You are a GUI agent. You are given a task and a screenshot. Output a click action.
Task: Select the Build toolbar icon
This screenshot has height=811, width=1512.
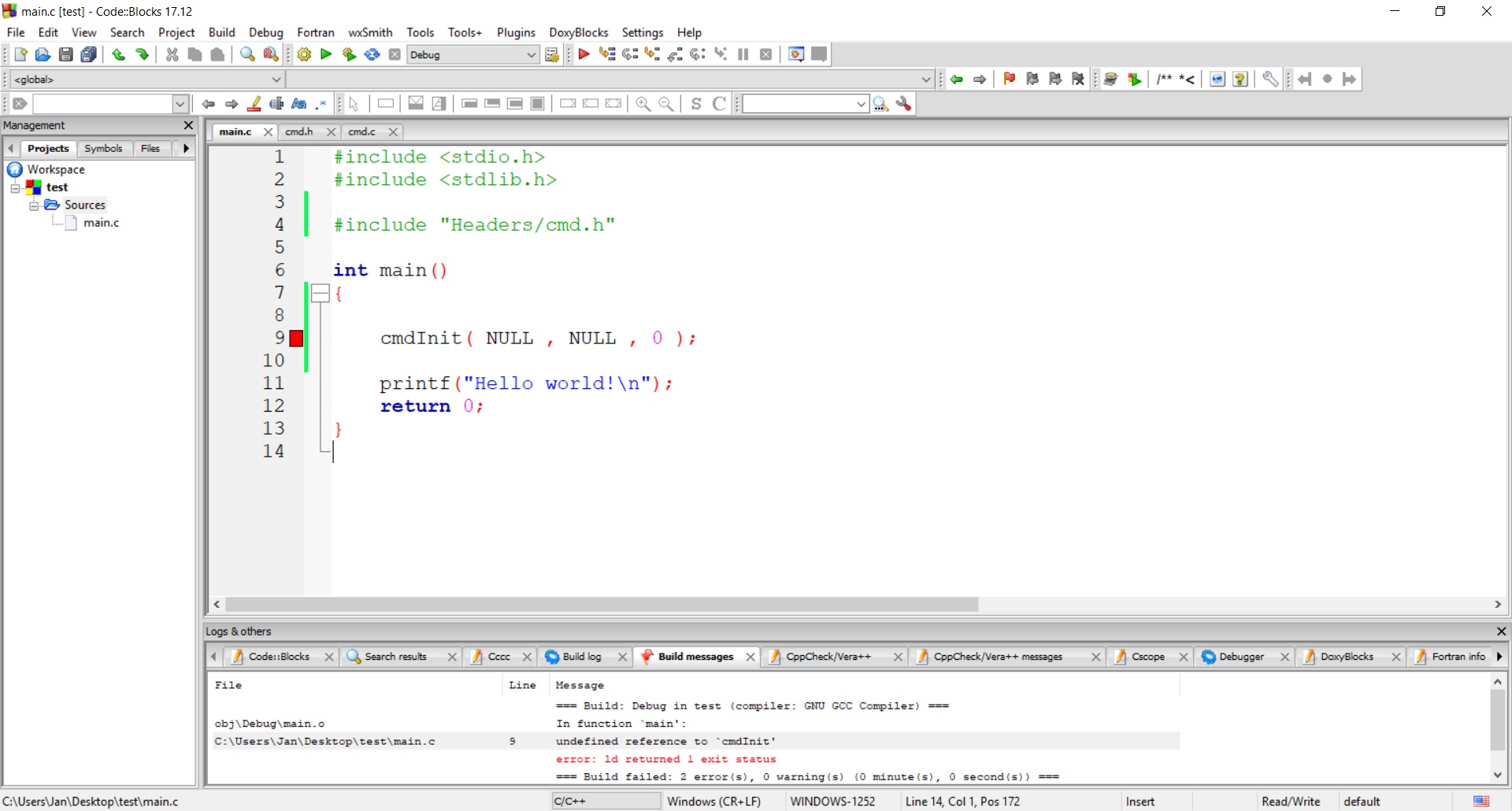click(x=304, y=54)
